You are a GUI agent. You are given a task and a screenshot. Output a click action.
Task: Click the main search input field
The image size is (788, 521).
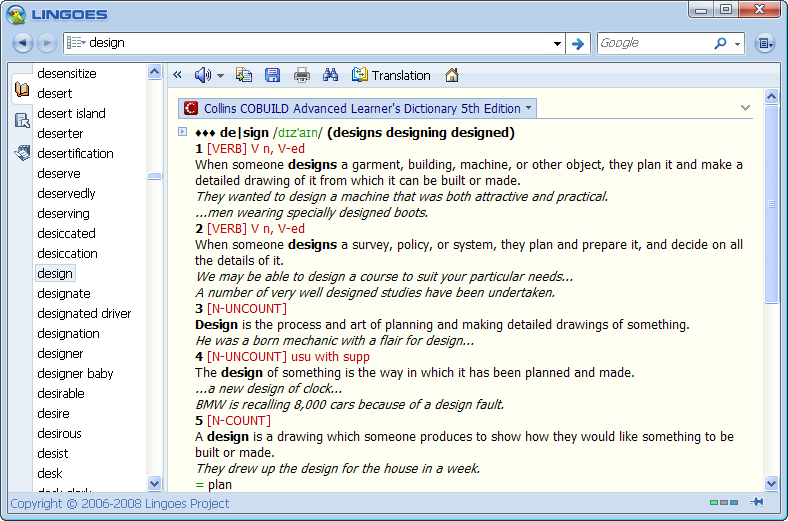[319, 43]
